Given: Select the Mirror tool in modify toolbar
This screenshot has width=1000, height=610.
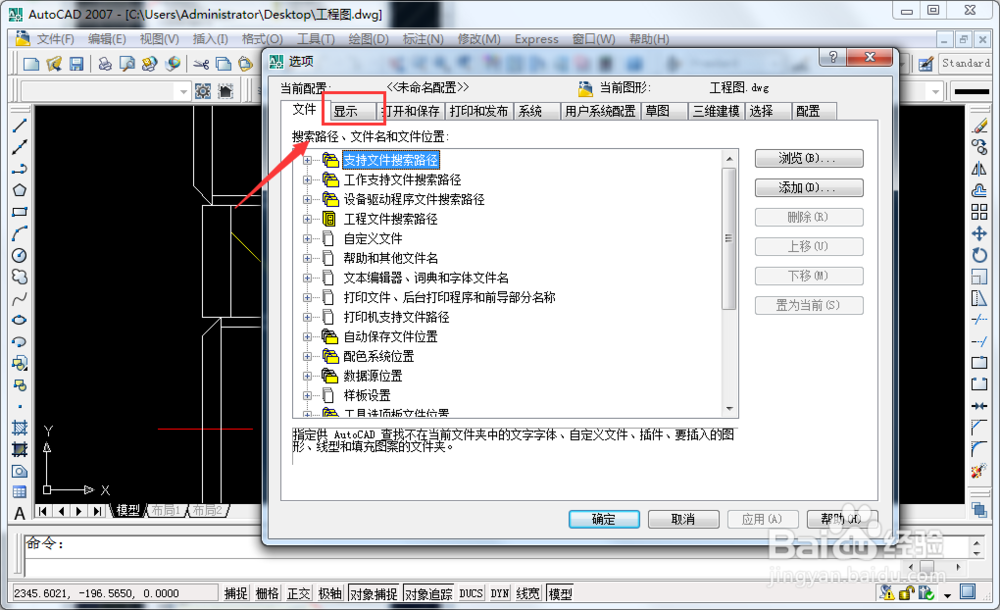Looking at the screenshot, I should pos(979,169).
